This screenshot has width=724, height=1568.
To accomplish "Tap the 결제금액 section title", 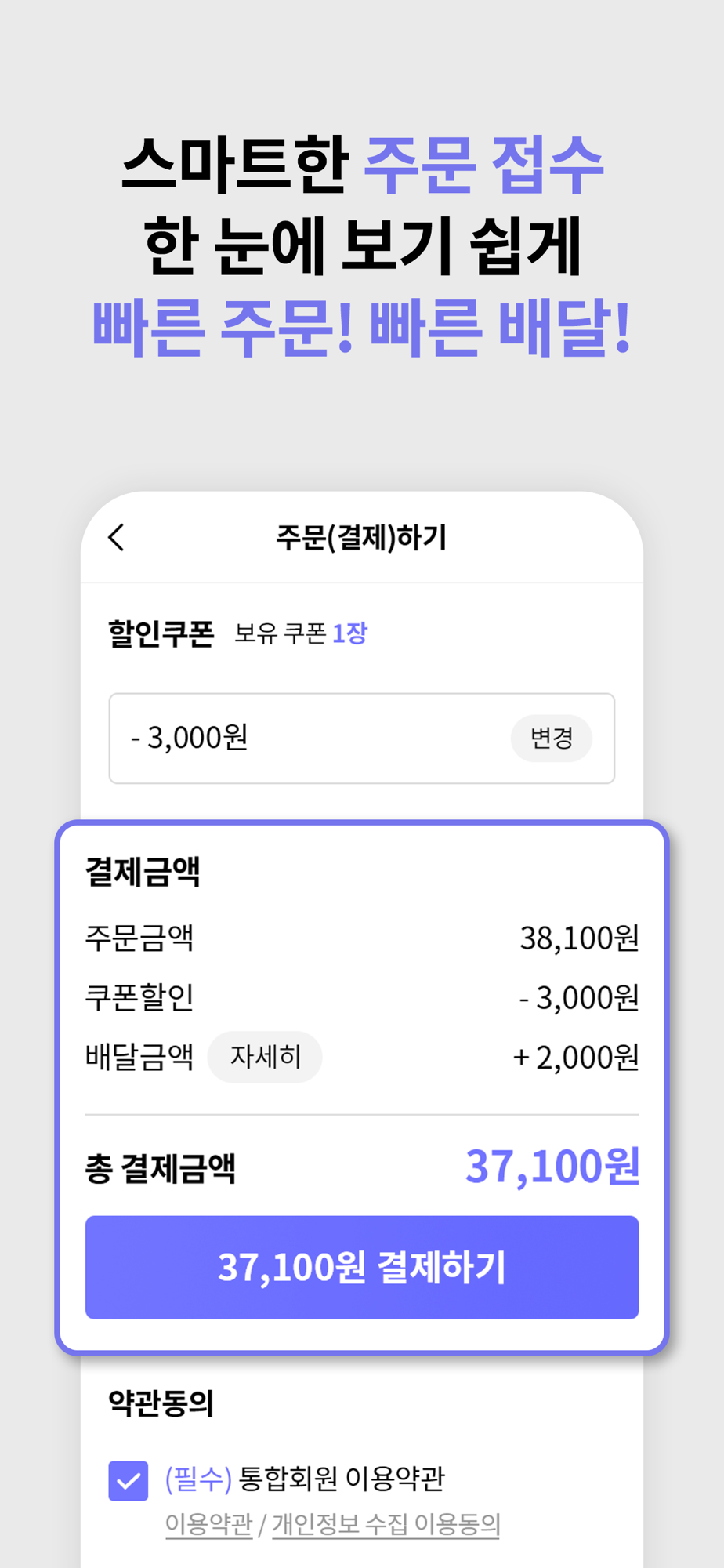I will click(x=143, y=871).
